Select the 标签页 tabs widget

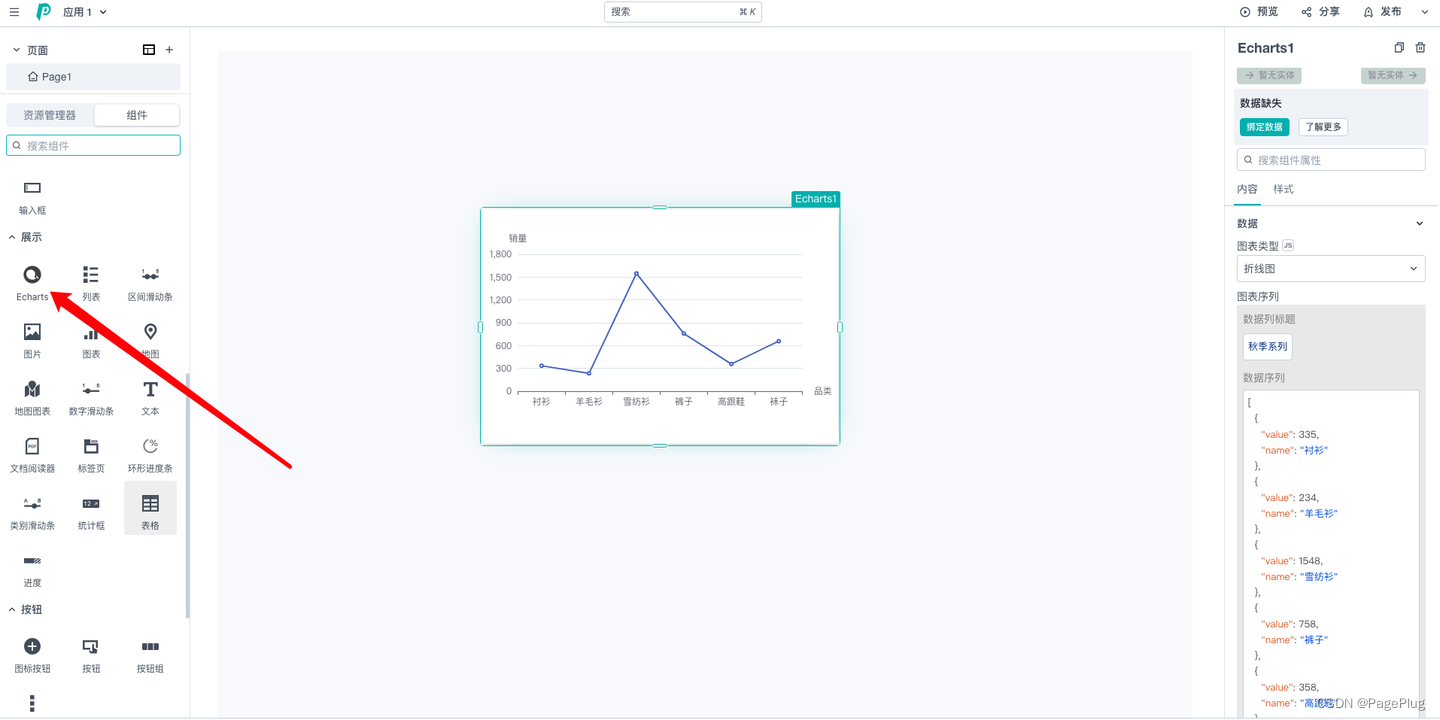[91, 454]
